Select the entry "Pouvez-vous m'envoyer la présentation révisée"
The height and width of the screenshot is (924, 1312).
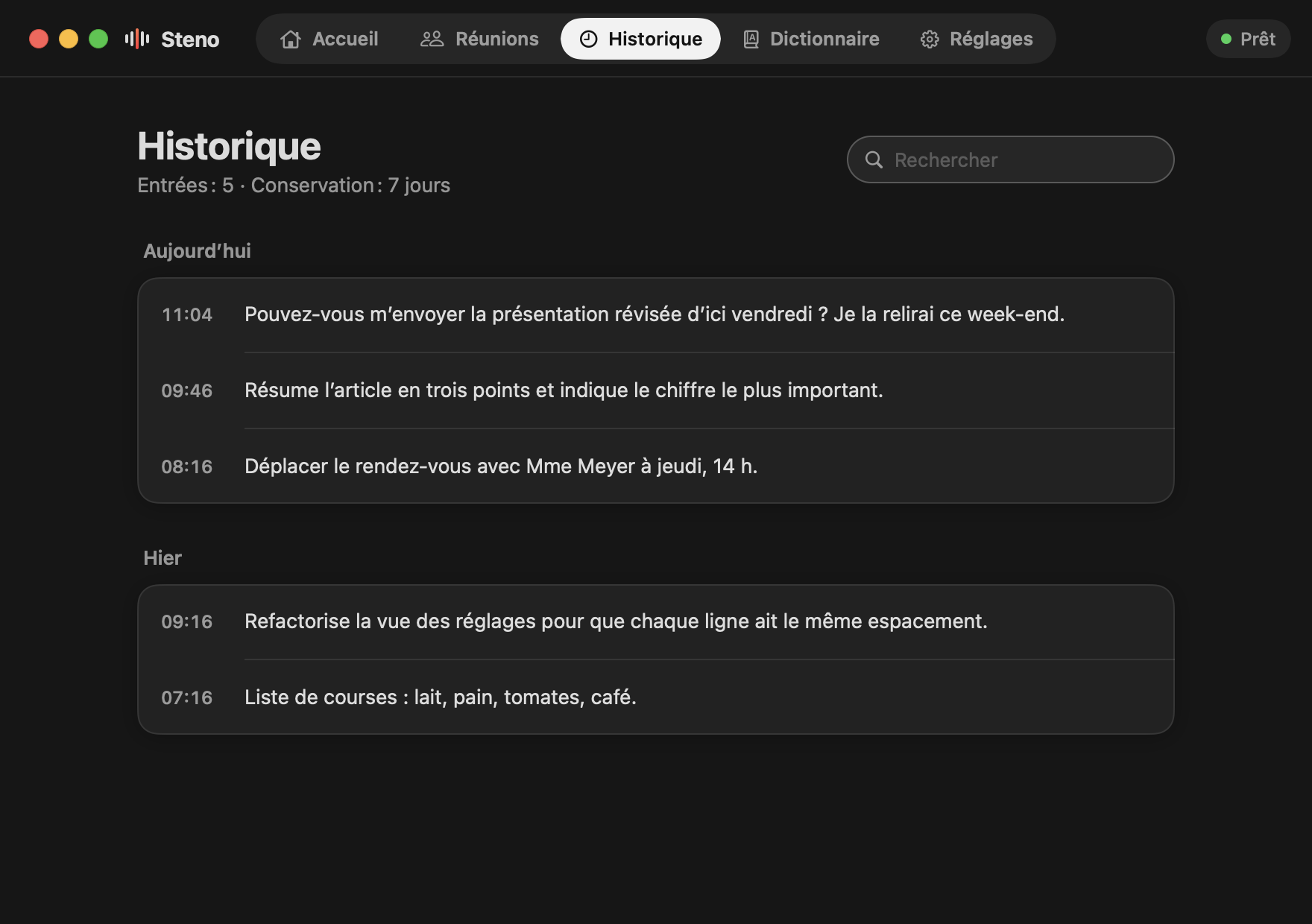coord(656,314)
